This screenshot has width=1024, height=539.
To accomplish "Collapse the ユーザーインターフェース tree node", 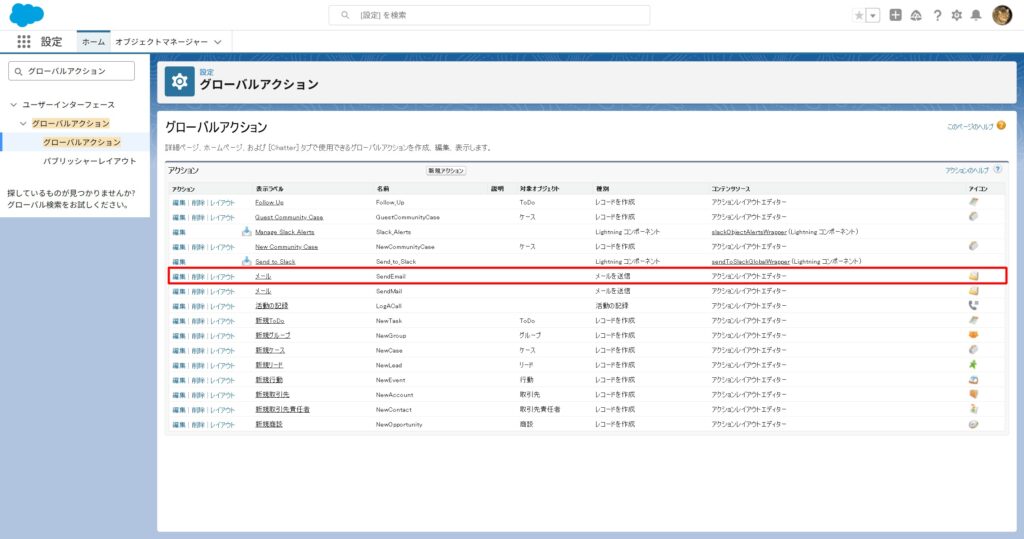I will tap(13, 105).
